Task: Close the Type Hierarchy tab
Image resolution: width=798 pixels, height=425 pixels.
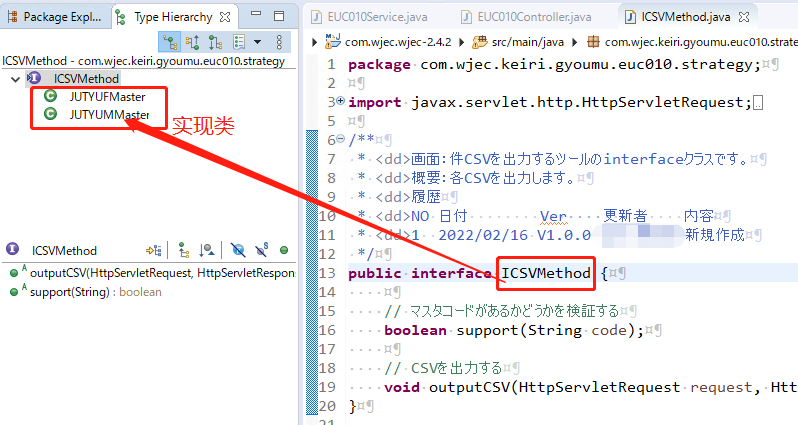Action: tap(225, 17)
